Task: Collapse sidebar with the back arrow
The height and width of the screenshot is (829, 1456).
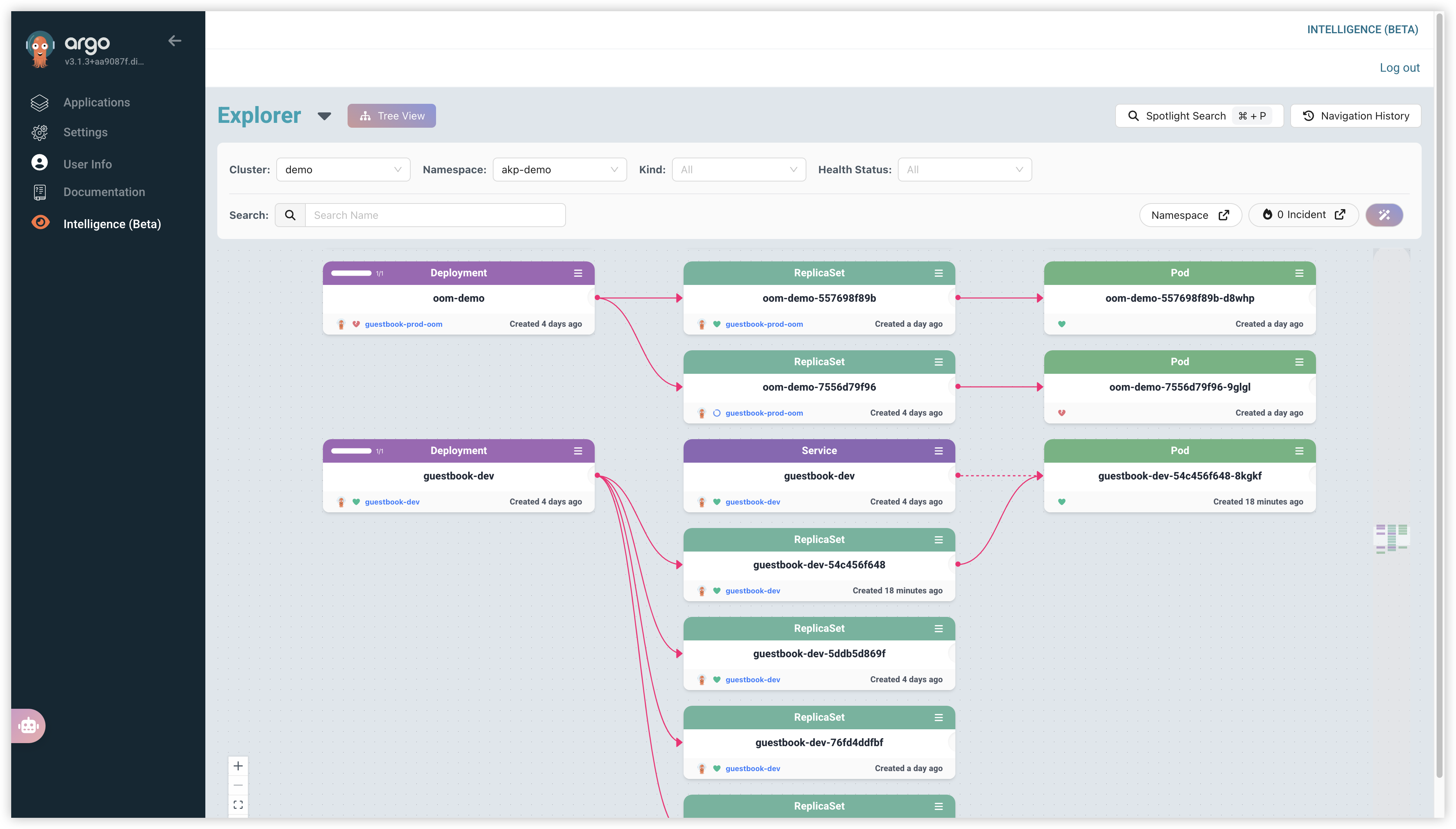Action: point(175,40)
